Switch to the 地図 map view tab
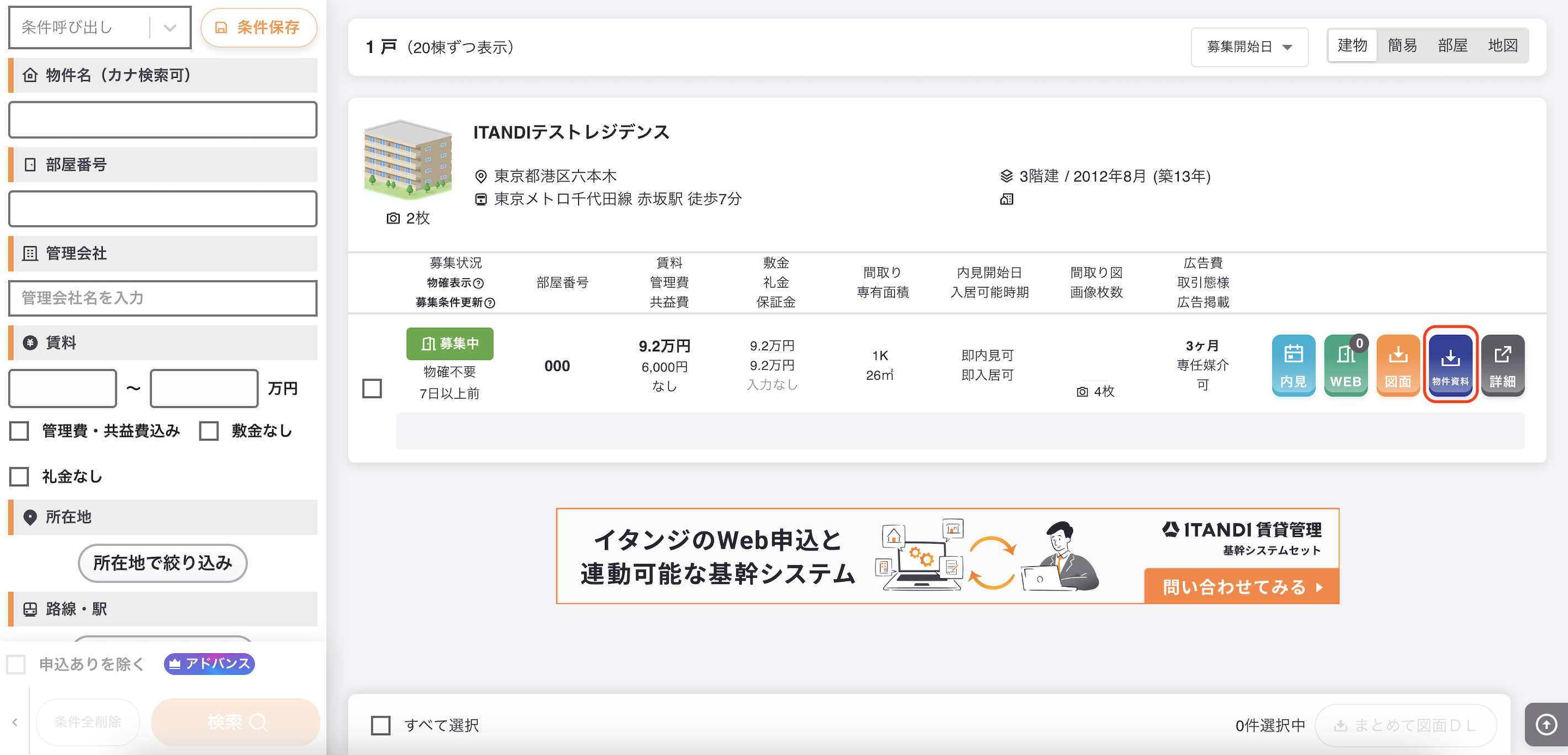 pyautogui.click(x=1503, y=46)
